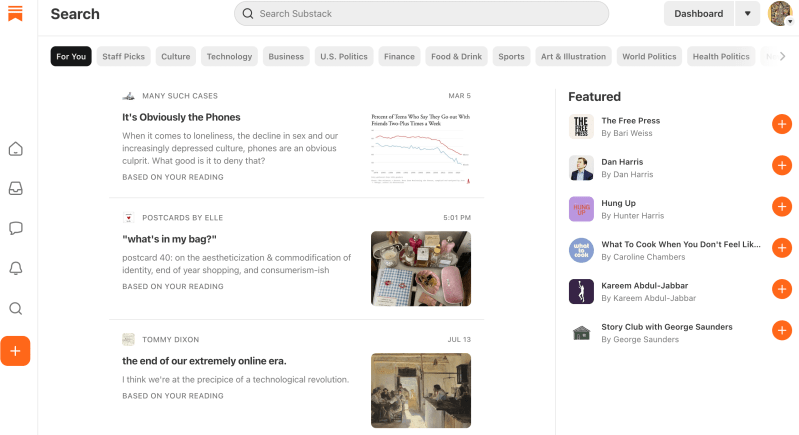Expand the Dashboard dropdown arrow
The width and height of the screenshot is (799, 435).
[748, 14]
